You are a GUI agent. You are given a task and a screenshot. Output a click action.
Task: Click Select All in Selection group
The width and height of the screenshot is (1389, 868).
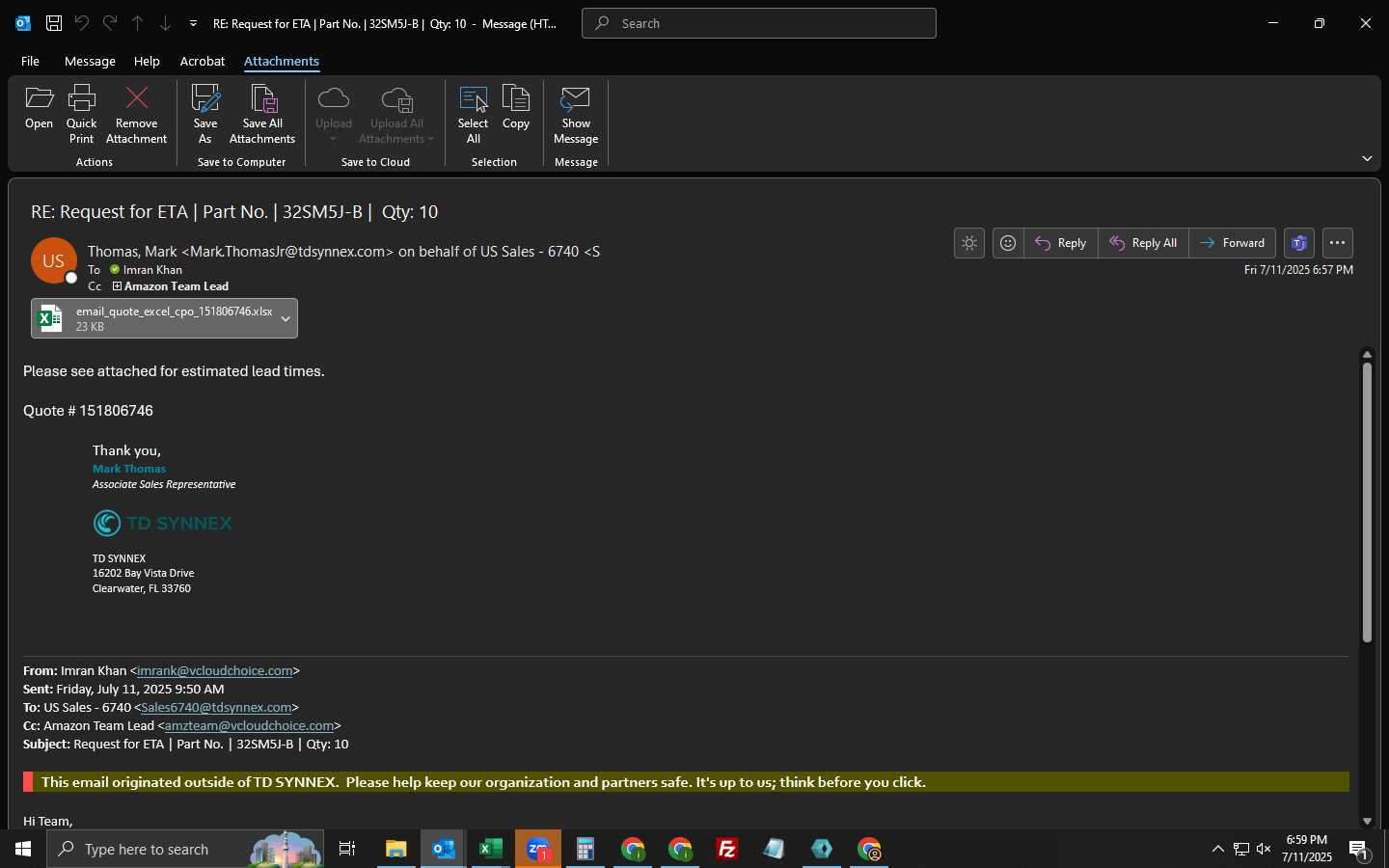click(474, 115)
